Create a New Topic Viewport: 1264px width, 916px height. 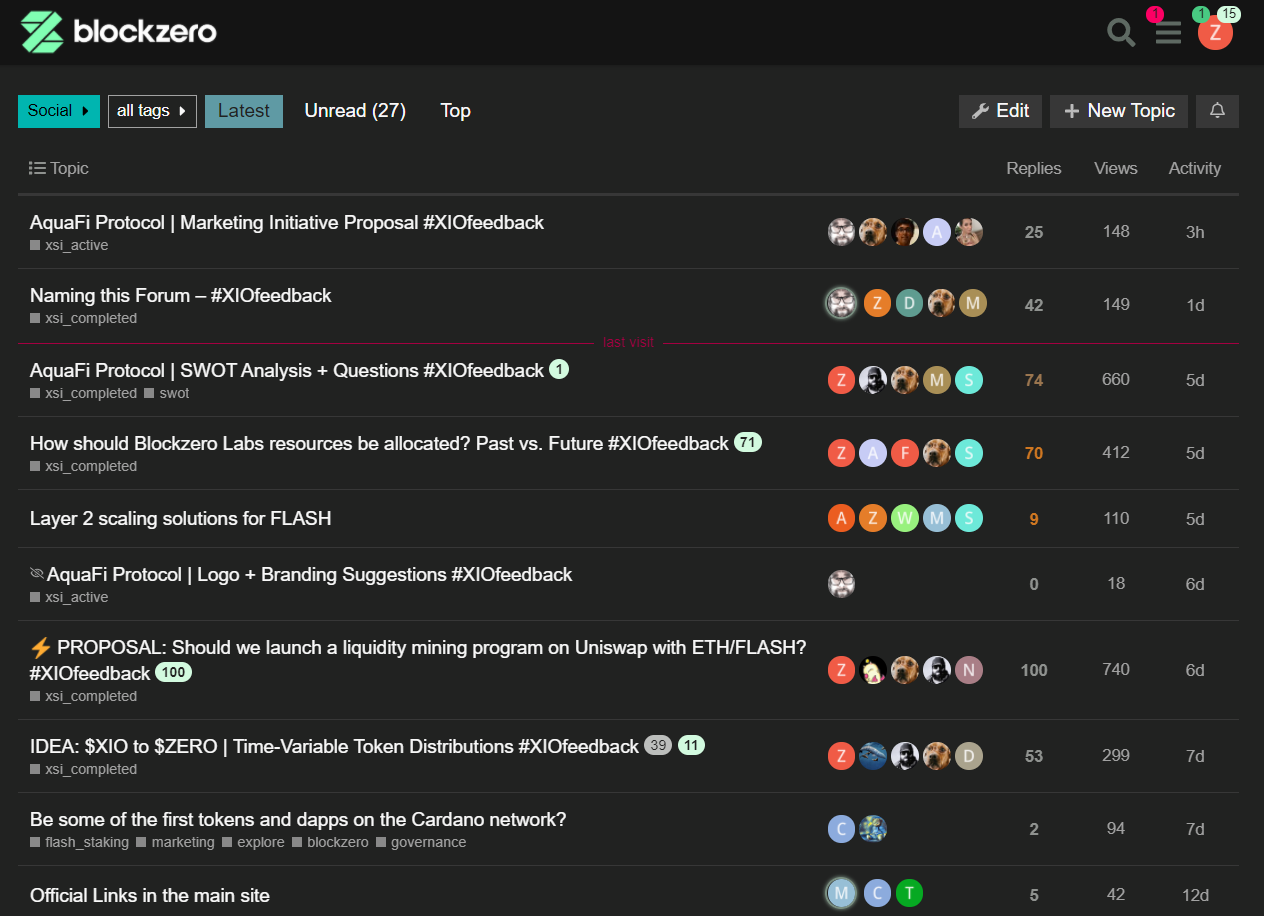(1119, 111)
